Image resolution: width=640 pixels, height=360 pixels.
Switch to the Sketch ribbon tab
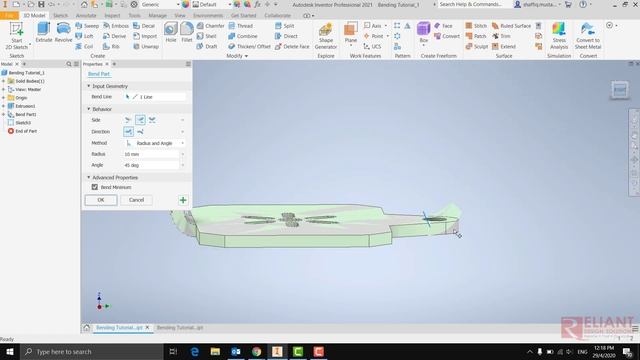pos(60,16)
